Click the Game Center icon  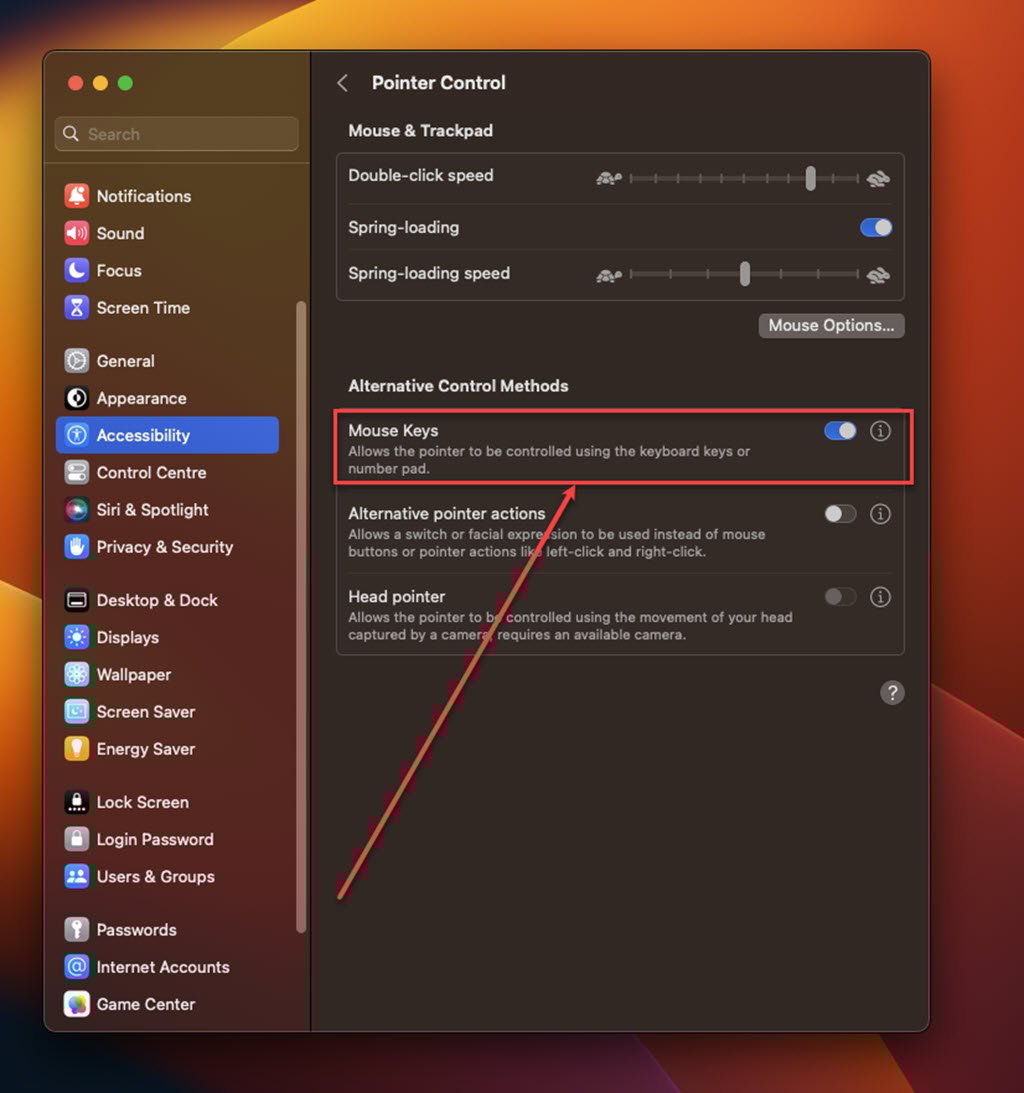pos(77,1004)
